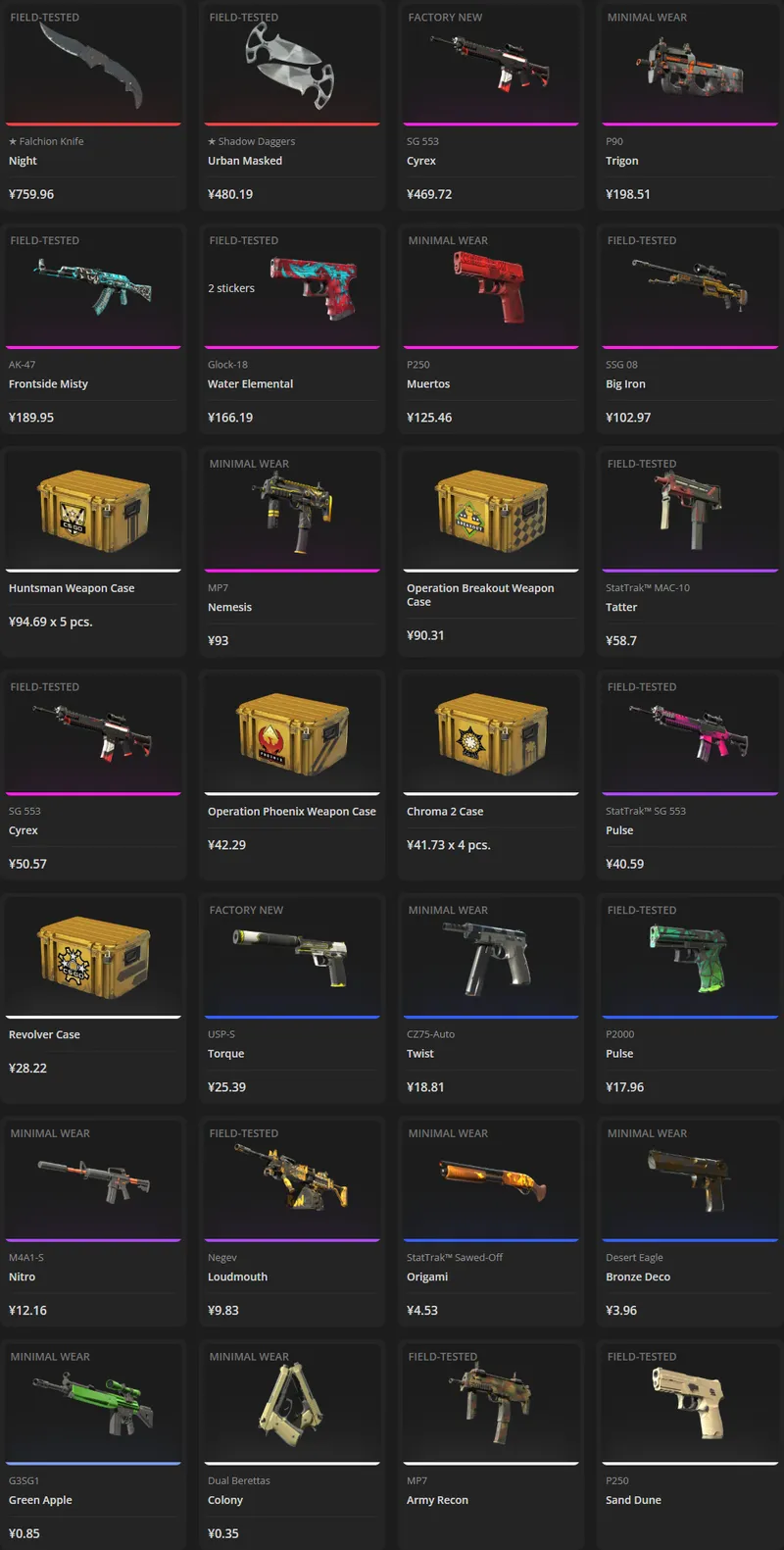Click the Chroma 2 Case crate image
Screen dimensions: 784x1550
491,733
